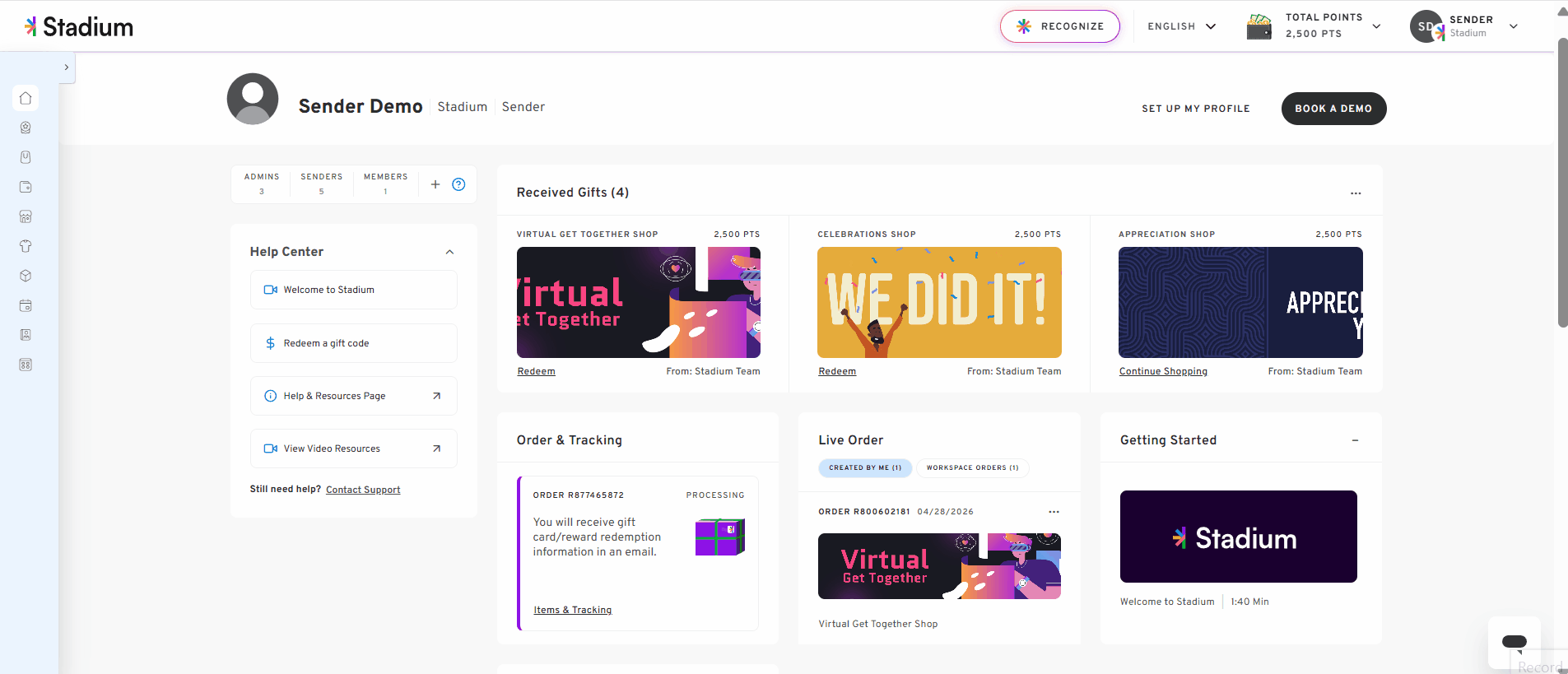
Task: Click the Contact Support link
Action: coord(363,490)
